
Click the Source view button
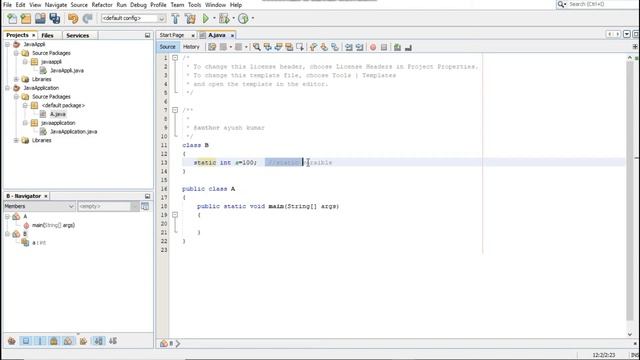click(x=167, y=47)
